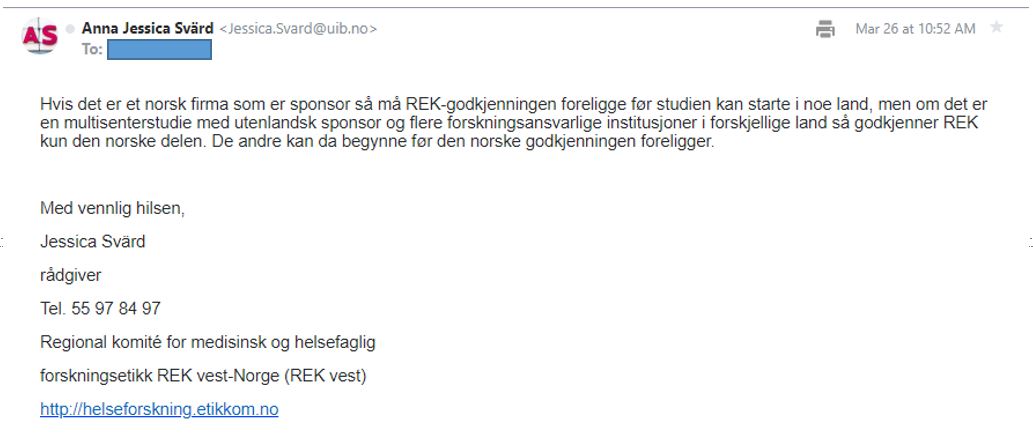Print this email with the printer icon
Screen dimensions: 1033x441
click(x=825, y=29)
